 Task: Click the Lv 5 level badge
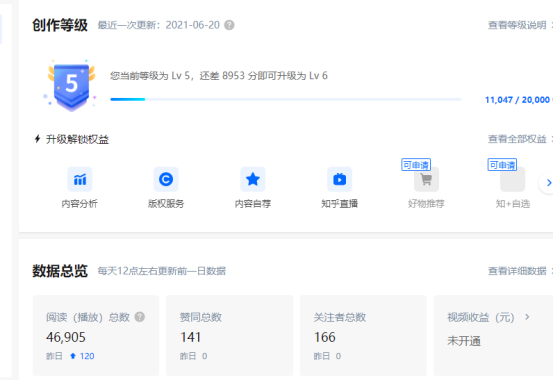pyautogui.click(x=71, y=86)
